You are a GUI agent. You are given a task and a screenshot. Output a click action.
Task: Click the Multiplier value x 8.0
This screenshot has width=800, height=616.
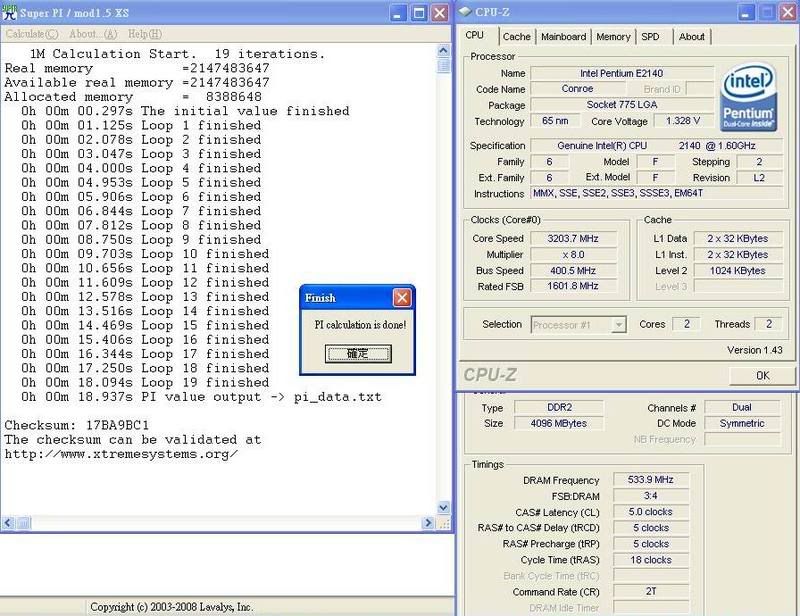click(572, 255)
